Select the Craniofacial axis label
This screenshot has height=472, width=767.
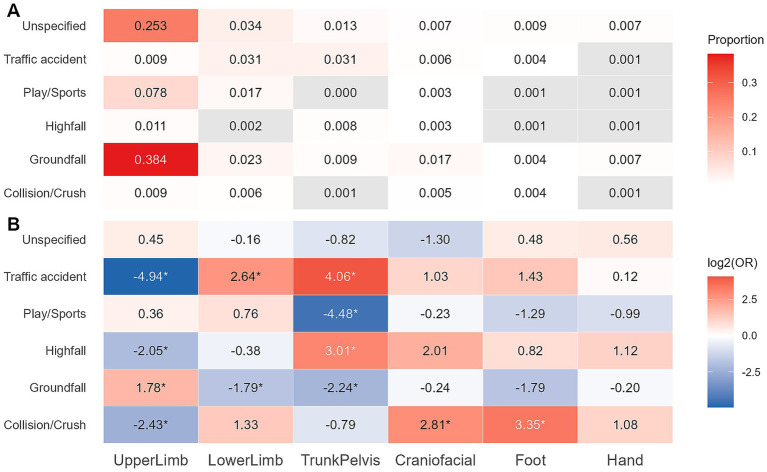(x=435, y=460)
